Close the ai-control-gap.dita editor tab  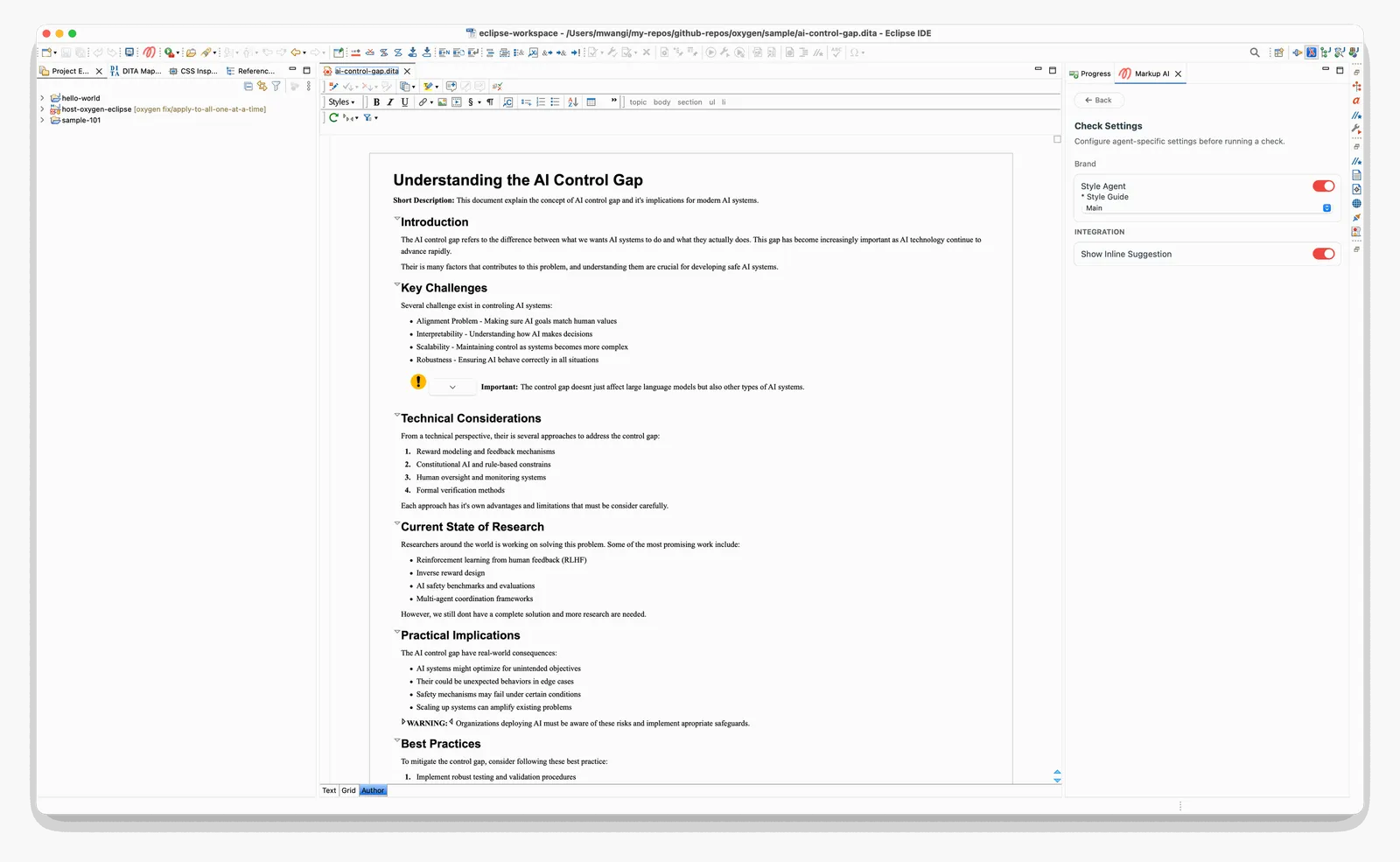pyautogui.click(x=407, y=71)
